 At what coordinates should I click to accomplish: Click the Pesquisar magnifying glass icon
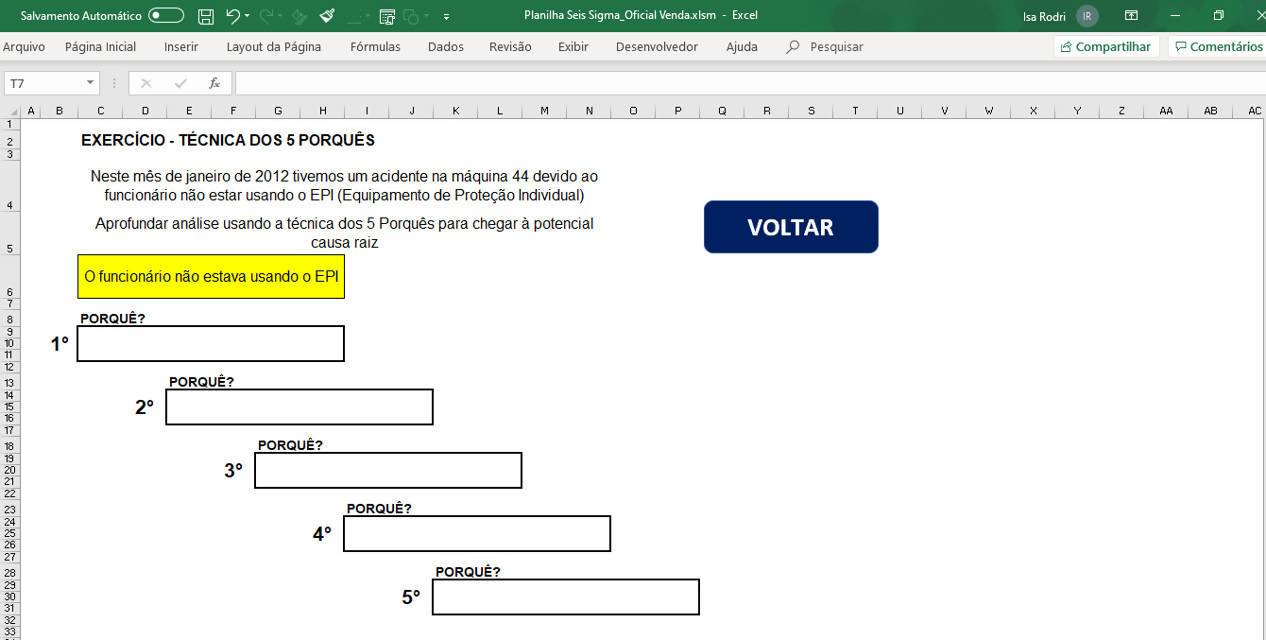pos(793,47)
